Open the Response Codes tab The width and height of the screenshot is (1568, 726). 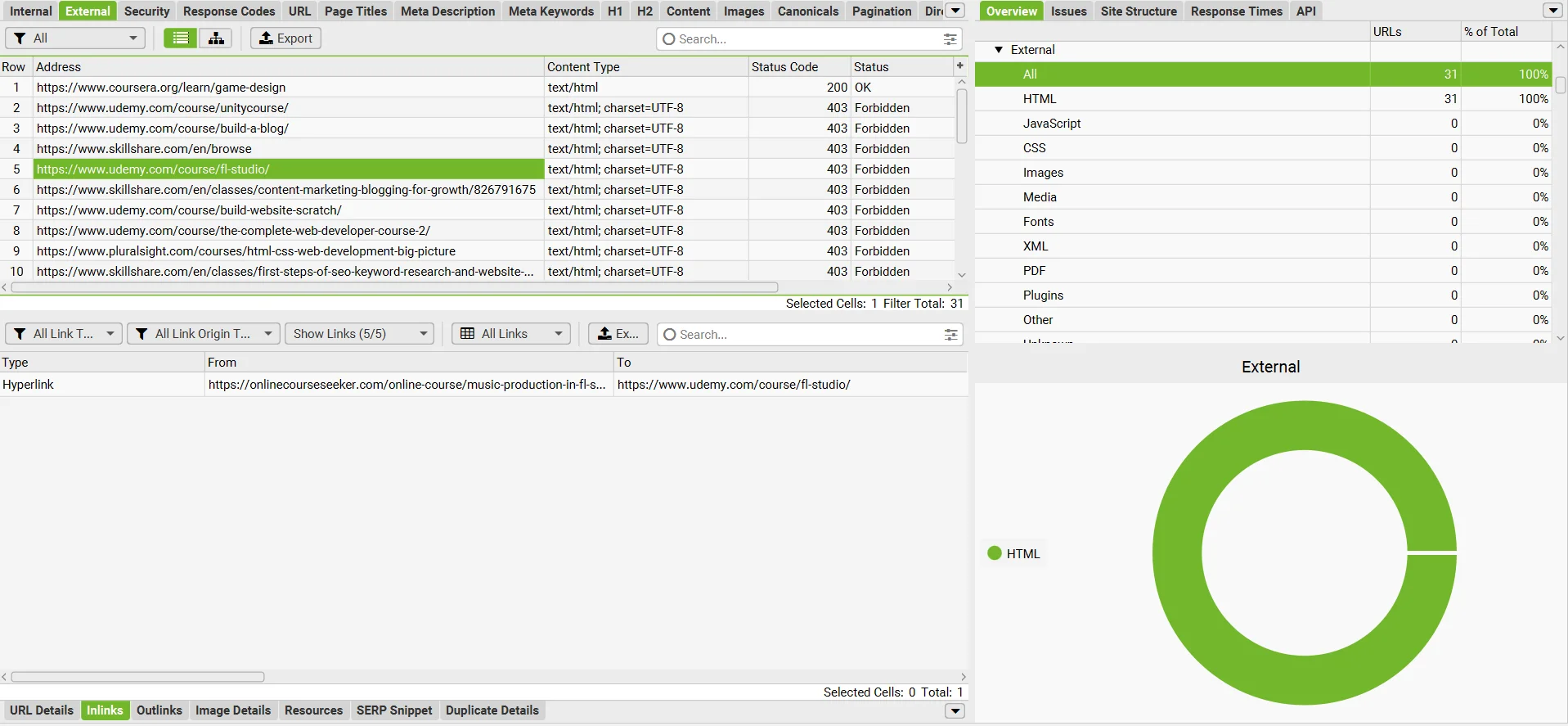[229, 11]
